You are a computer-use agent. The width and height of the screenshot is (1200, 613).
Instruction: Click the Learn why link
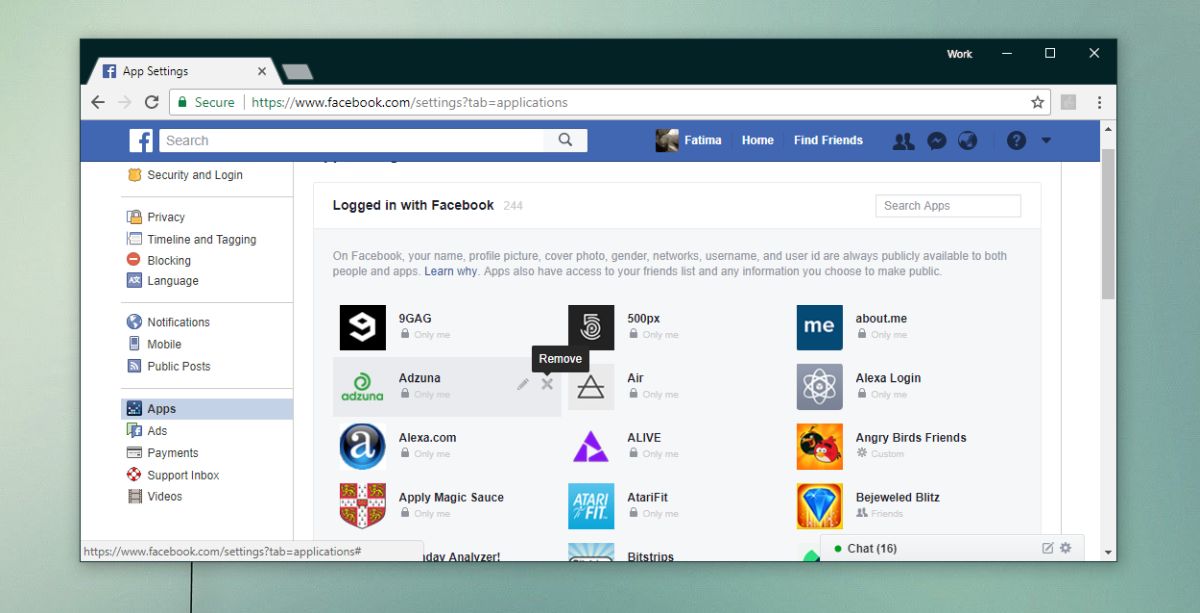coord(451,272)
